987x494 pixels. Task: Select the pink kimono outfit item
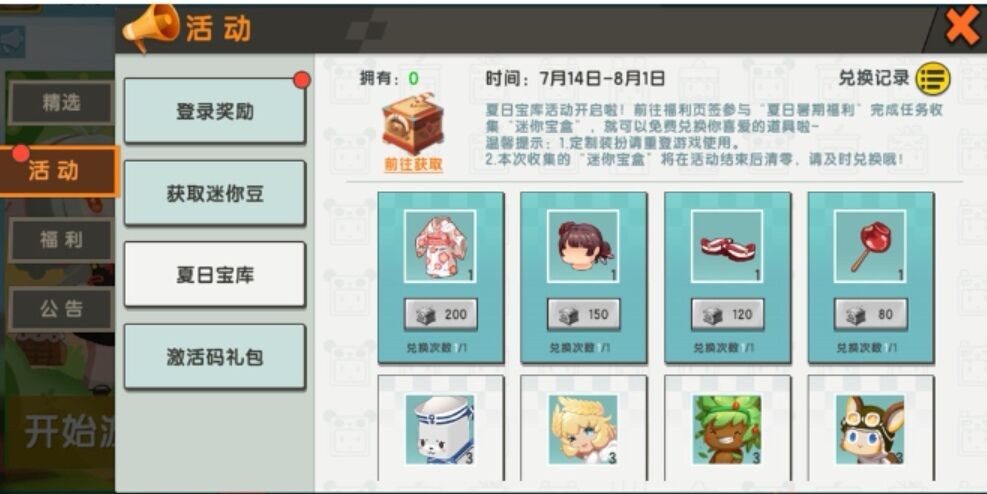pos(440,246)
